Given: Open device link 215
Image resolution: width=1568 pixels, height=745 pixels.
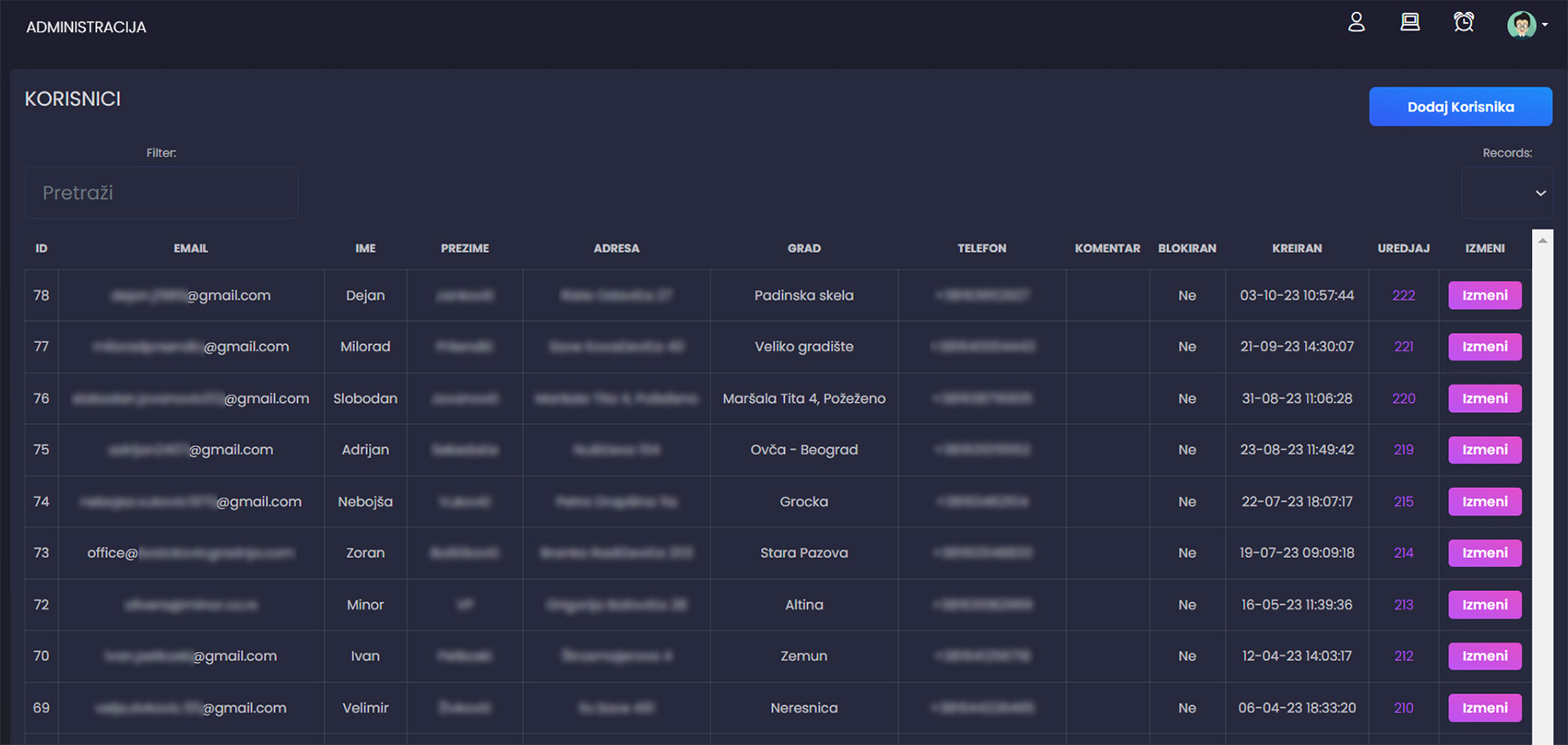Looking at the screenshot, I should click(x=1404, y=502).
